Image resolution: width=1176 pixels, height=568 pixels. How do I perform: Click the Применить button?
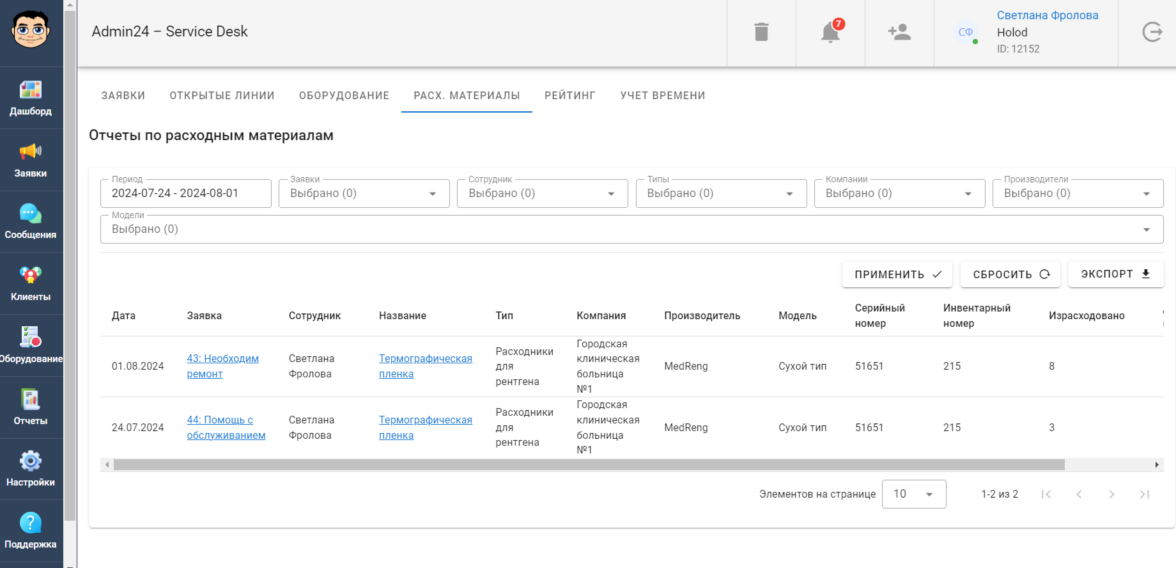tap(897, 274)
